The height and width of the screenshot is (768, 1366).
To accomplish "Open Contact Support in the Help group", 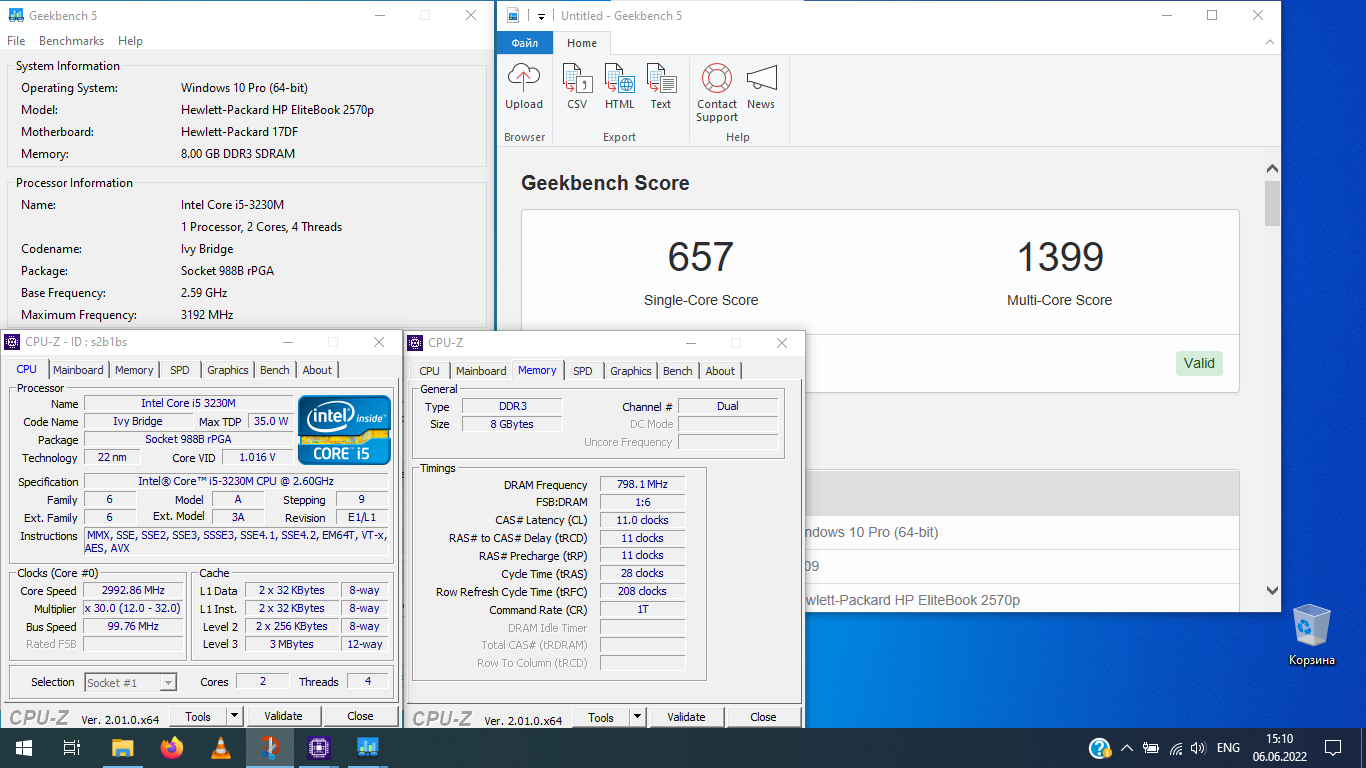I will 717,93.
